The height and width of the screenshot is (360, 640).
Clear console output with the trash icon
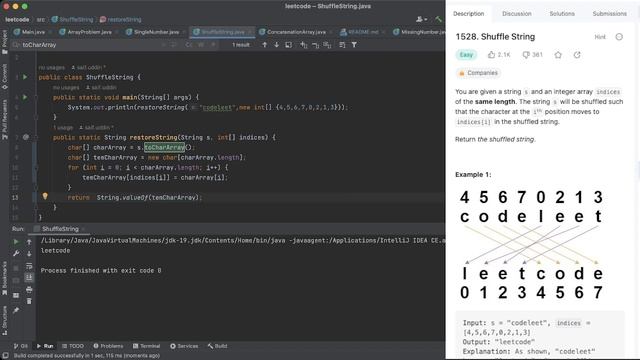pyautogui.click(x=29, y=301)
